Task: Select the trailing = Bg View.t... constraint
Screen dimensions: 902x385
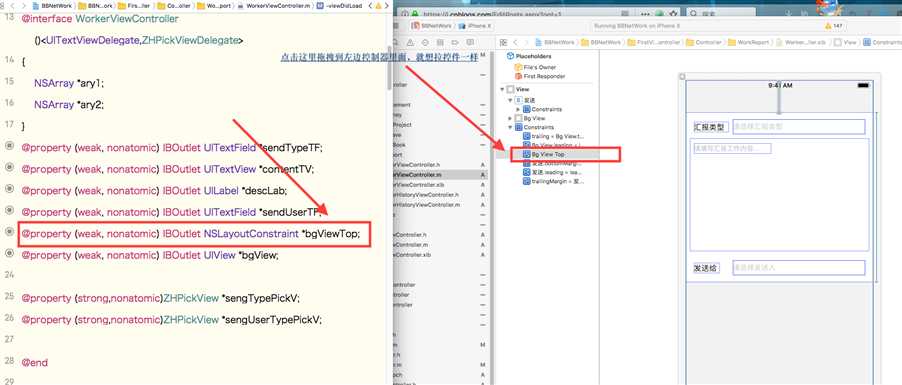Action: click(x=553, y=136)
